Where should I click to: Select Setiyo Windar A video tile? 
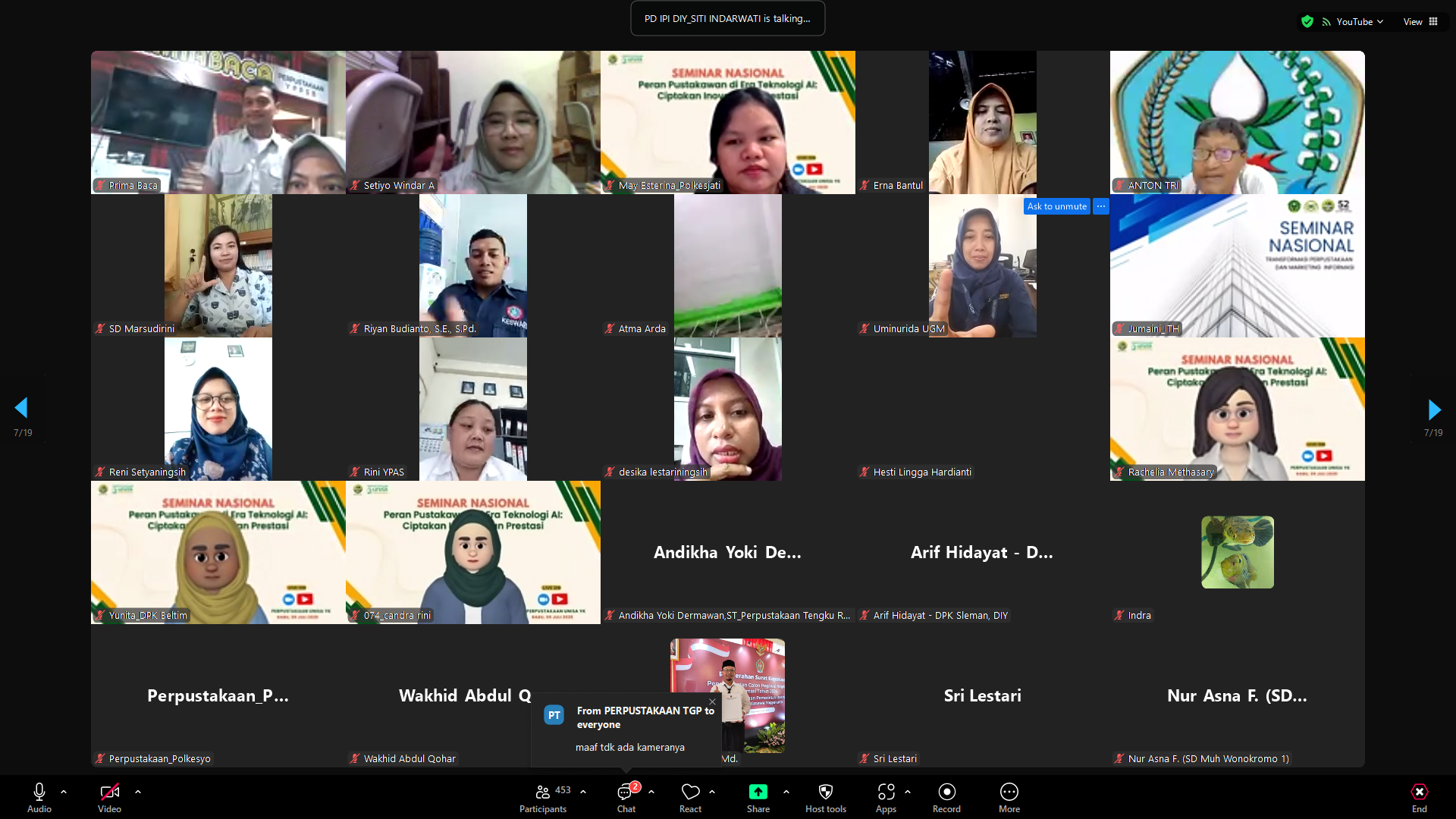(x=473, y=122)
